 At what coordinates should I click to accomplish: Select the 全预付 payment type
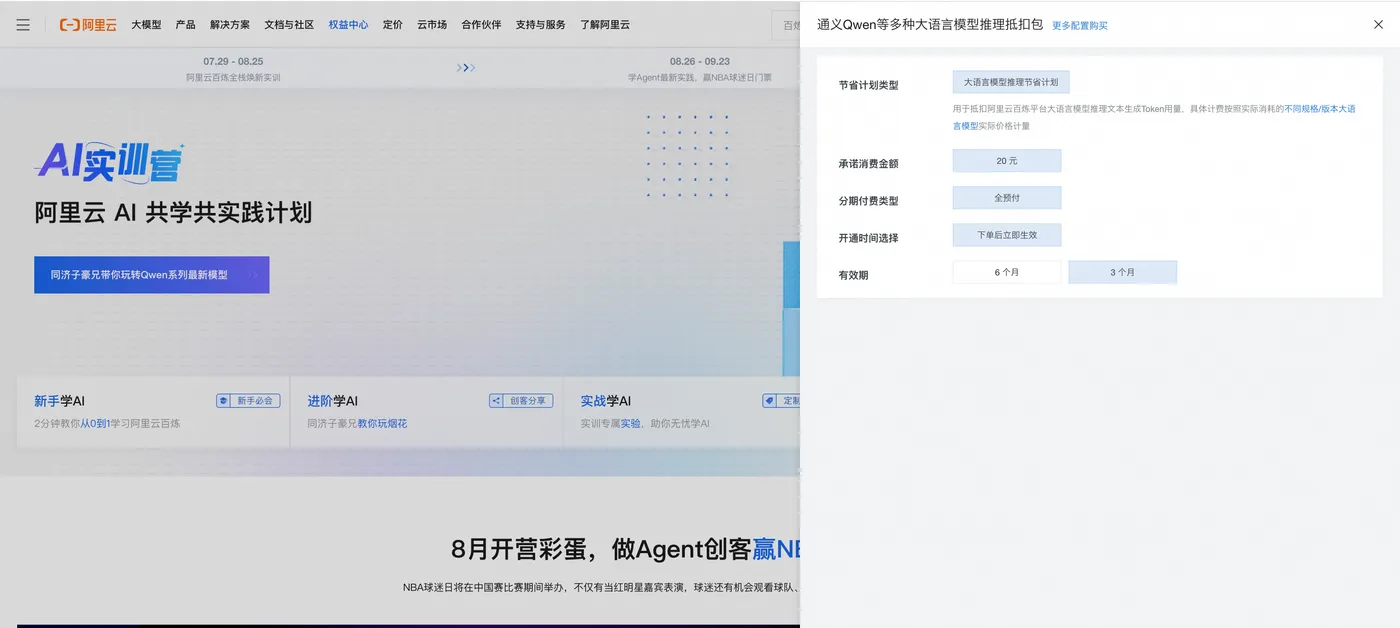click(1007, 198)
